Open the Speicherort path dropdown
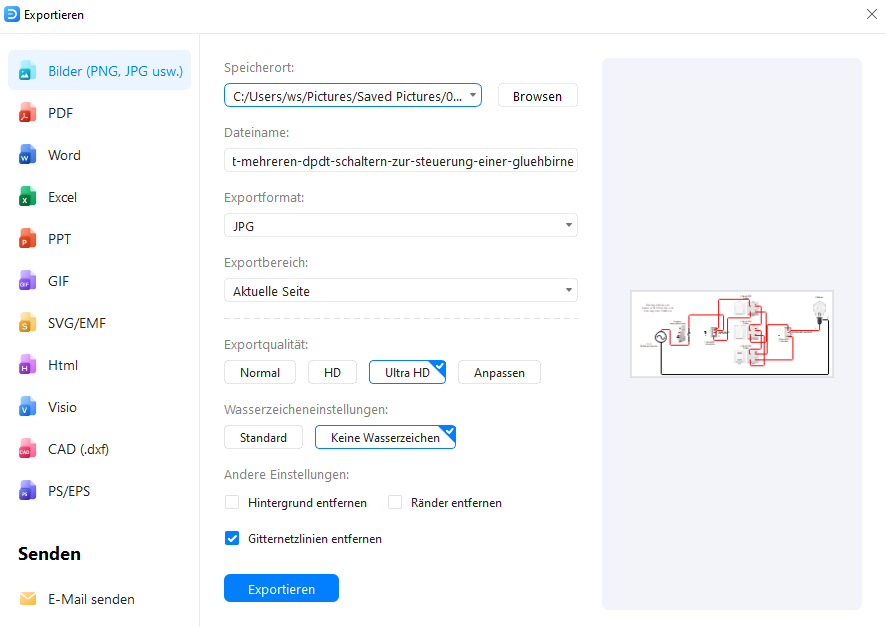 point(473,96)
